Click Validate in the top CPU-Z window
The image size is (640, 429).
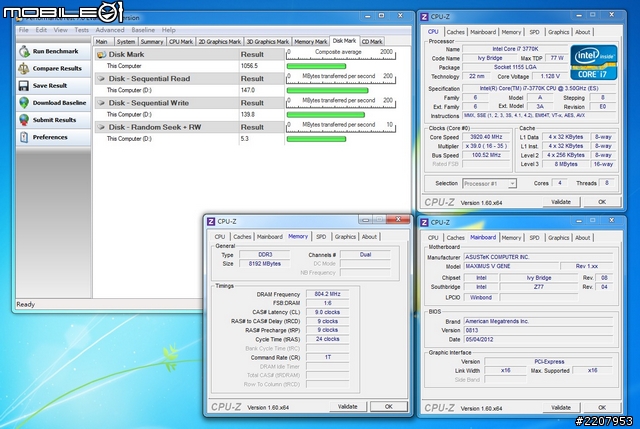click(561, 202)
